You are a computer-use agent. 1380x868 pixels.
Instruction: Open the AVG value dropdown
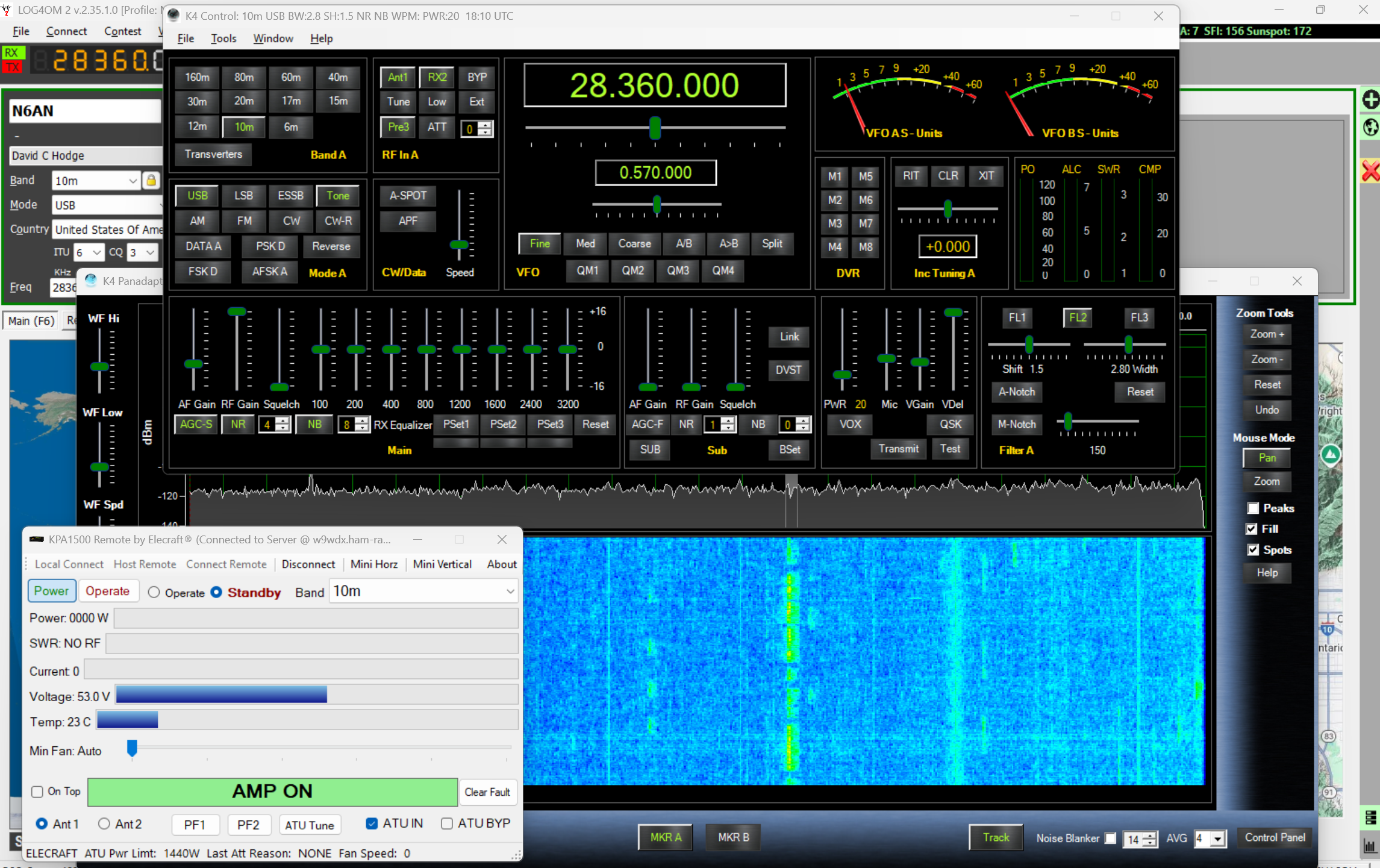click(x=1218, y=838)
